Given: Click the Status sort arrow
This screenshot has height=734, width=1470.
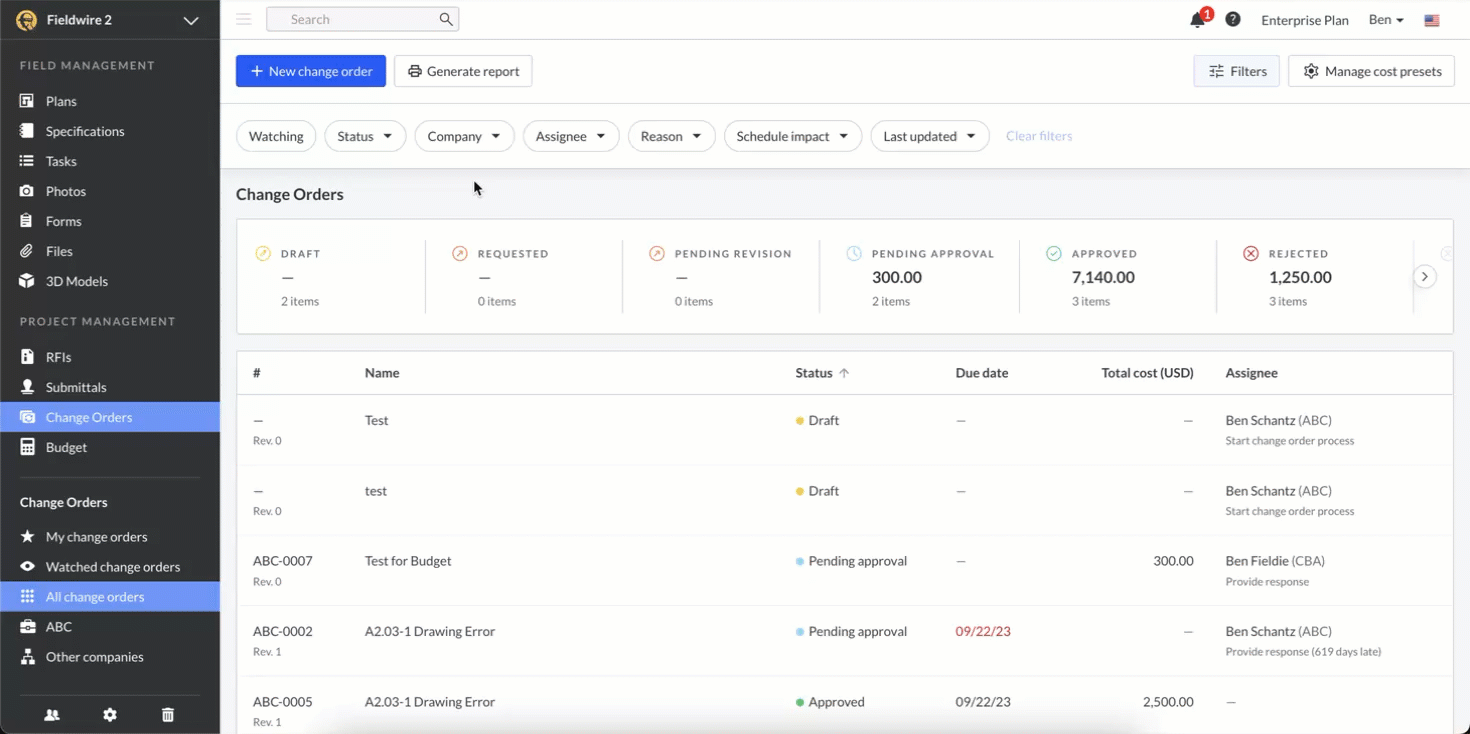Looking at the screenshot, I should [844, 373].
